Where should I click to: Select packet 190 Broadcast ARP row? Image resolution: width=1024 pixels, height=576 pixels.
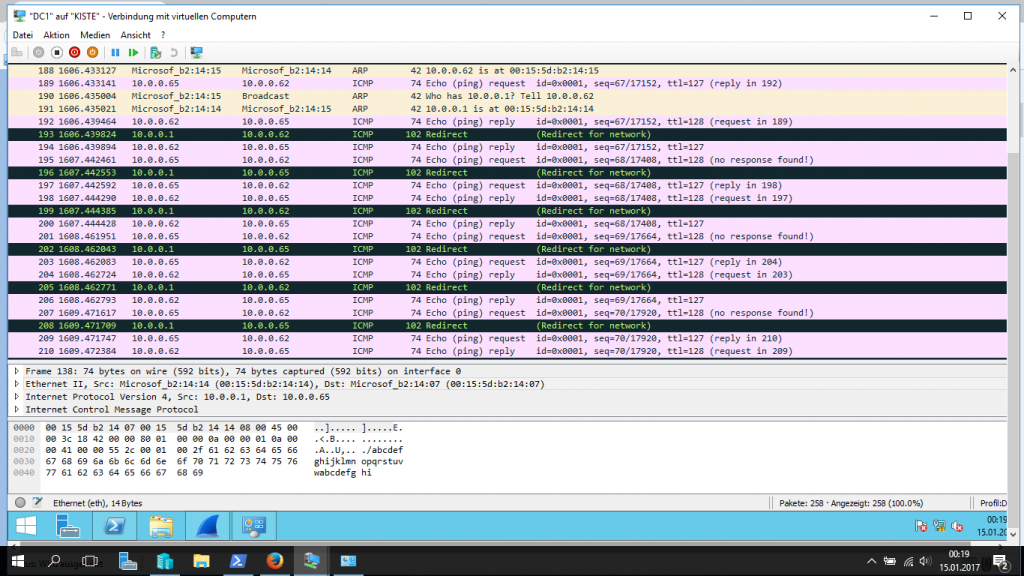[507, 96]
